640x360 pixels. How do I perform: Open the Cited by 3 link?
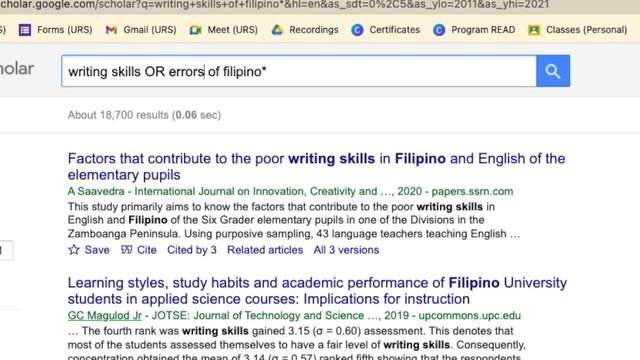coord(192,250)
